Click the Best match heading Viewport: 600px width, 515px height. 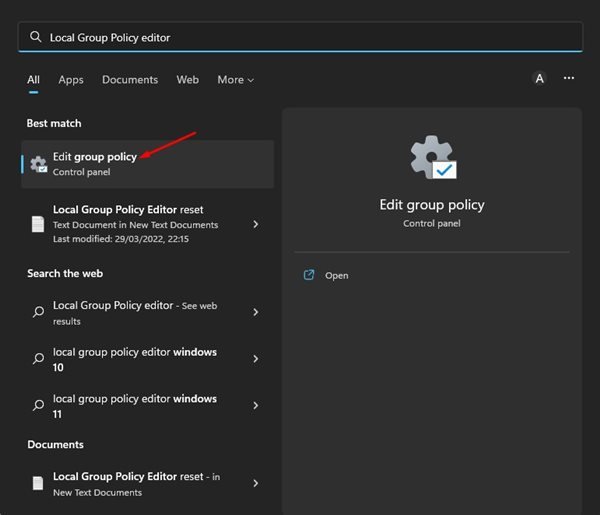click(x=54, y=123)
